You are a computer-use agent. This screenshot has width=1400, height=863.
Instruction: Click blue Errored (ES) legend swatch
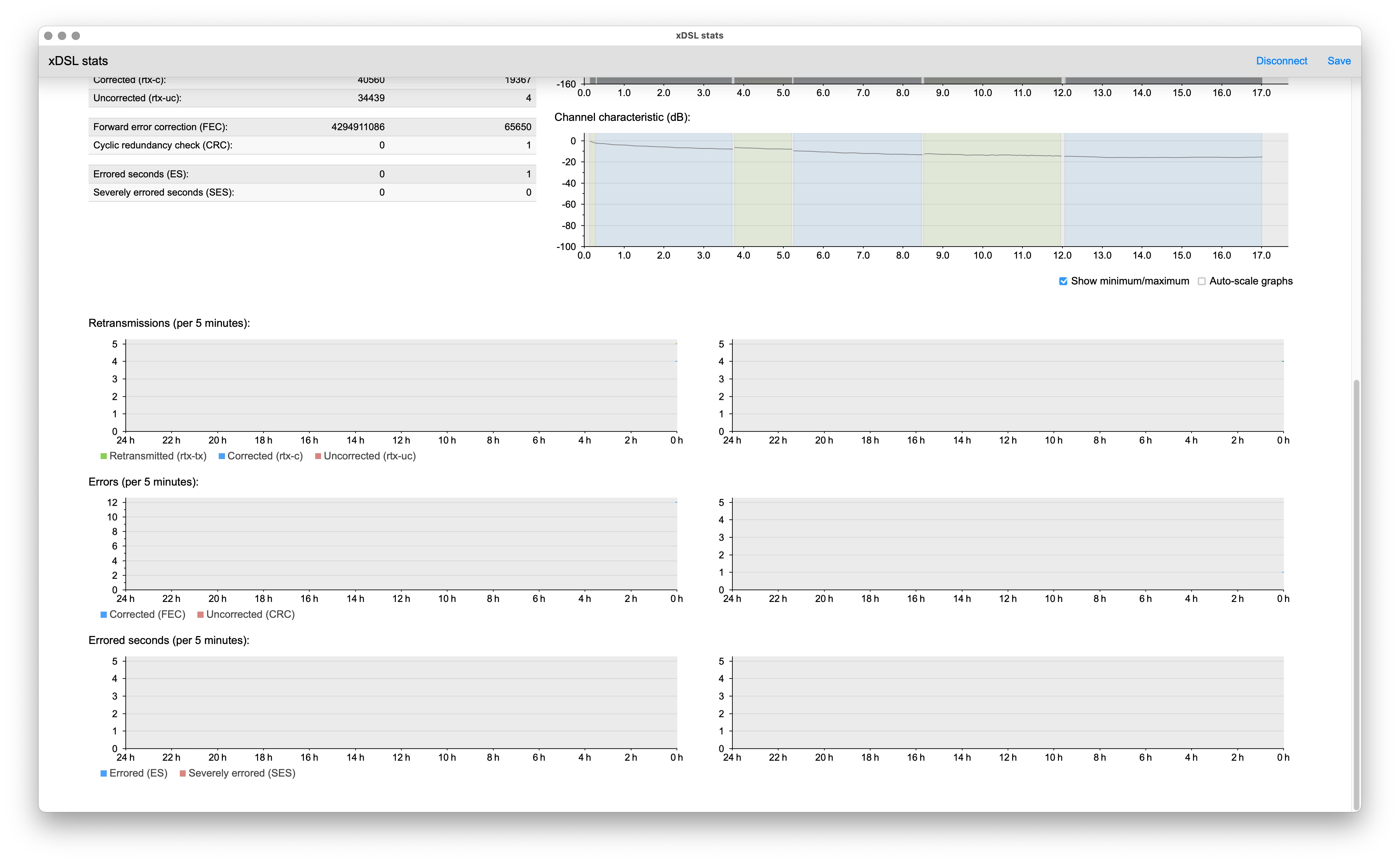104,773
